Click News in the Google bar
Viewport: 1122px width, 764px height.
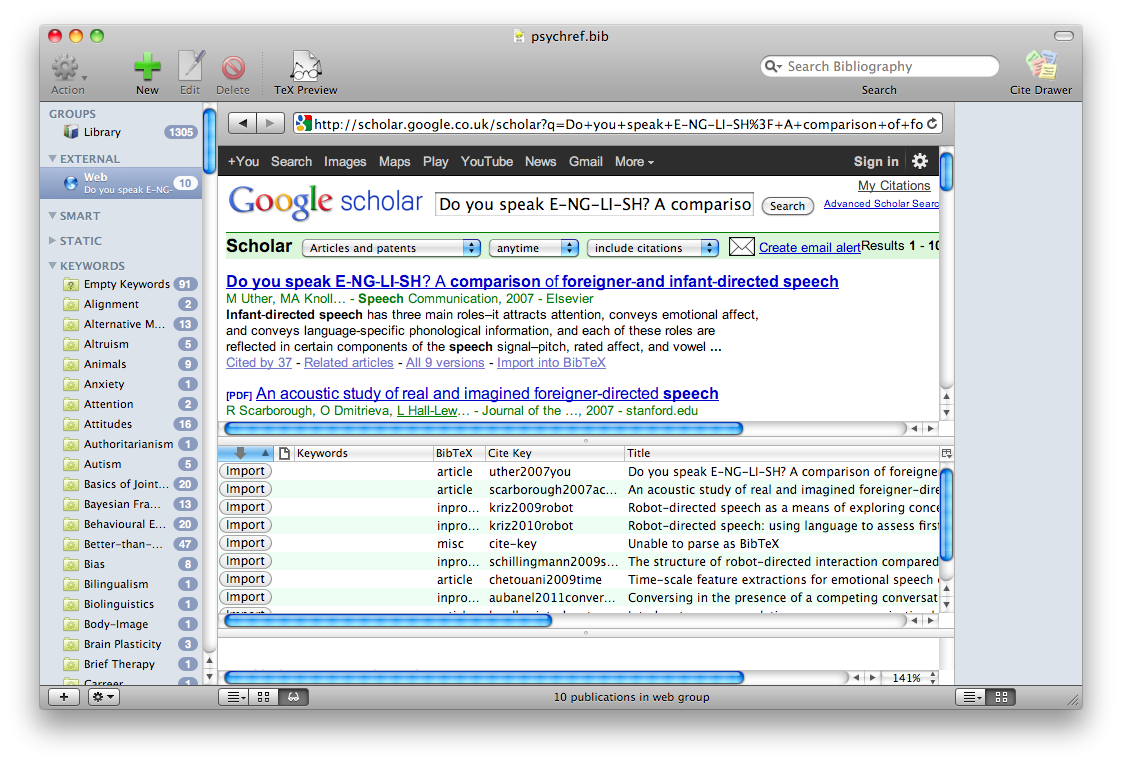540,162
